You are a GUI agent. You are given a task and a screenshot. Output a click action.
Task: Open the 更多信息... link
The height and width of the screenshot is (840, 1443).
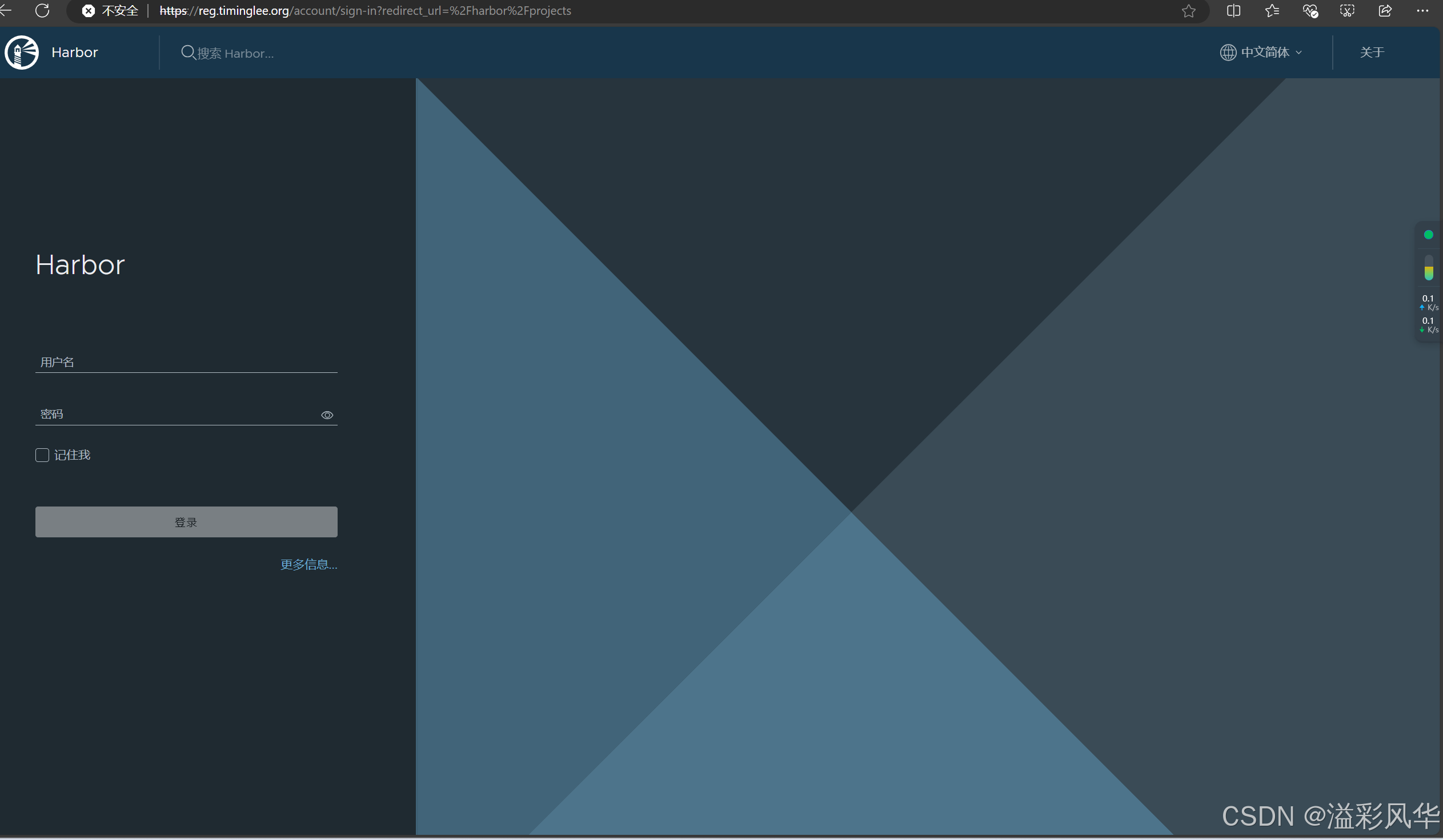click(308, 565)
